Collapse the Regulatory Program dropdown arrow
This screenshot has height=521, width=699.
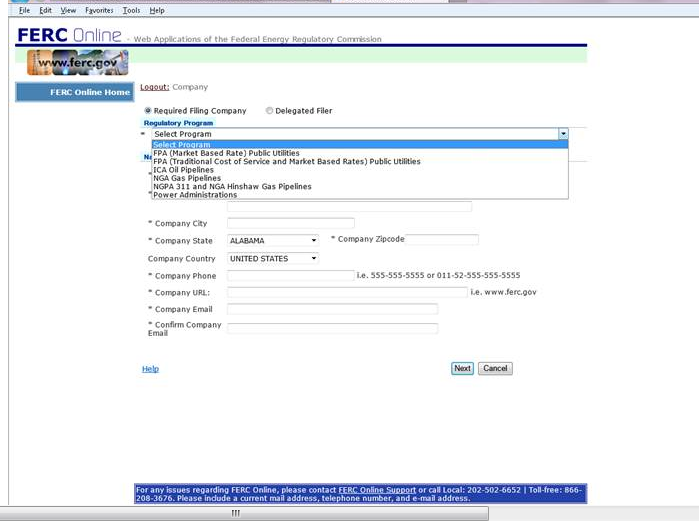tap(563, 134)
